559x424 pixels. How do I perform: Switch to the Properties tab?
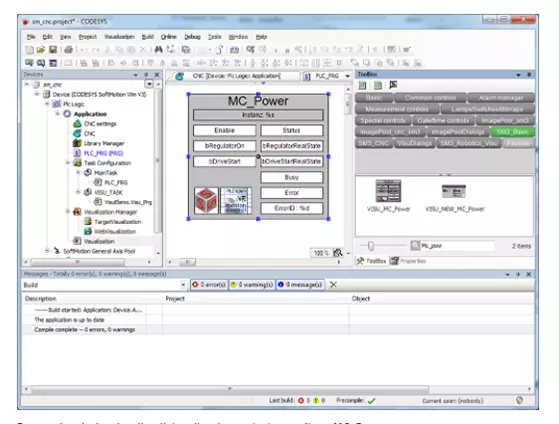point(409,261)
